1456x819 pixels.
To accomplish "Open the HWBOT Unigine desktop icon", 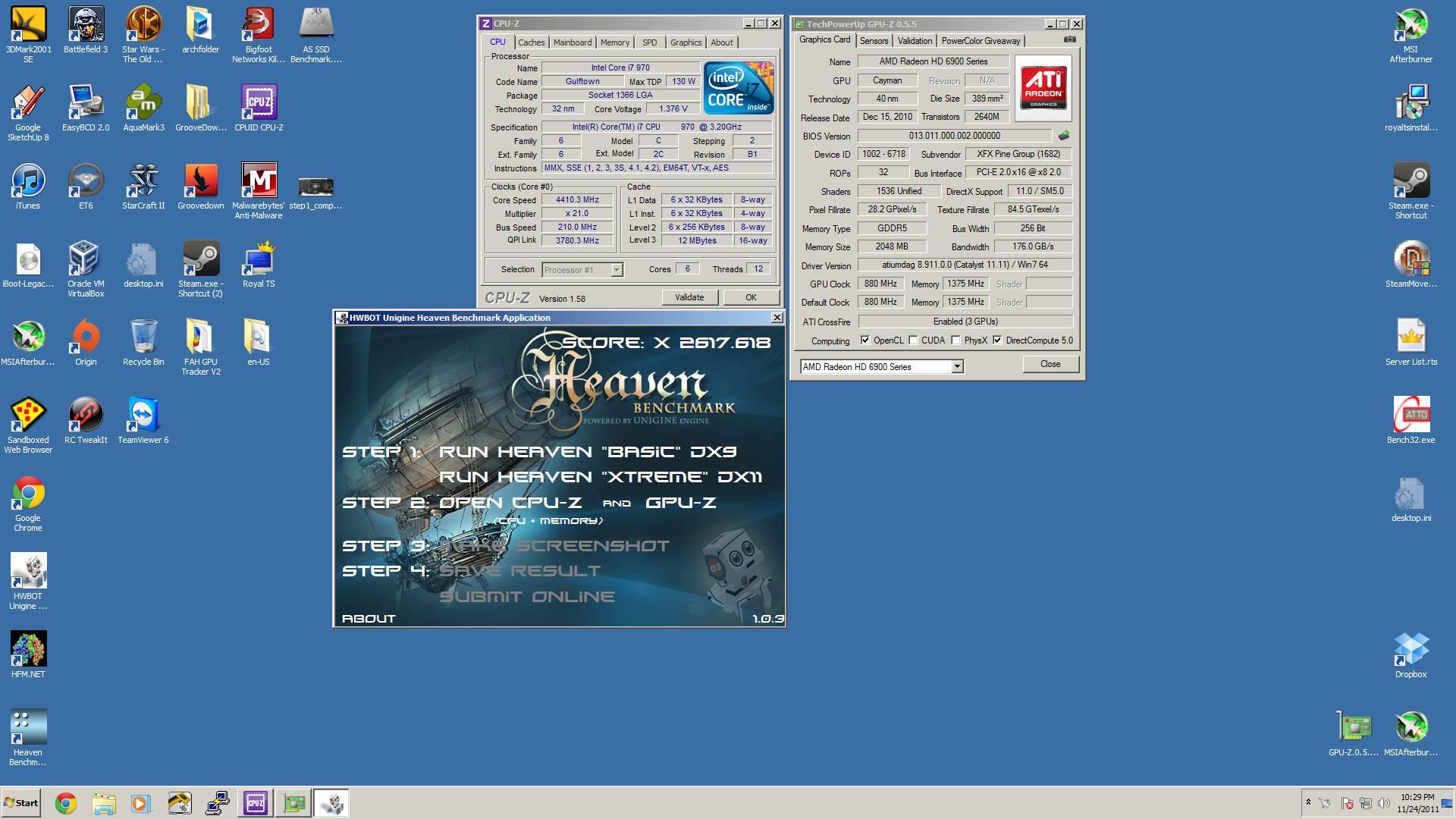I will click(x=28, y=582).
